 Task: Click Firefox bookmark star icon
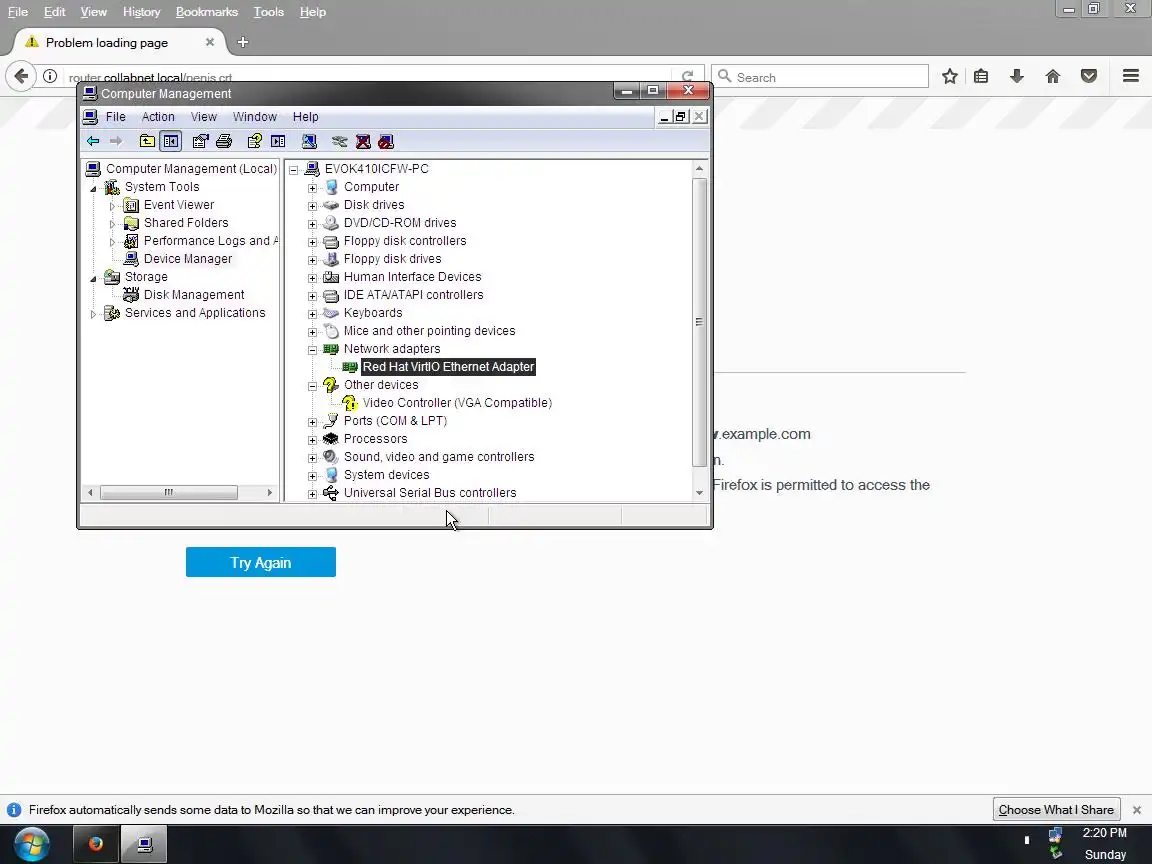tap(949, 76)
